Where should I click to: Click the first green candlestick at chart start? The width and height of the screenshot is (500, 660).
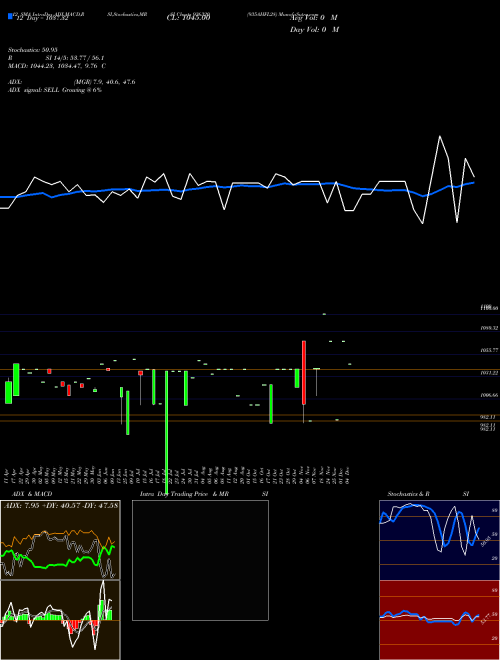8,392
